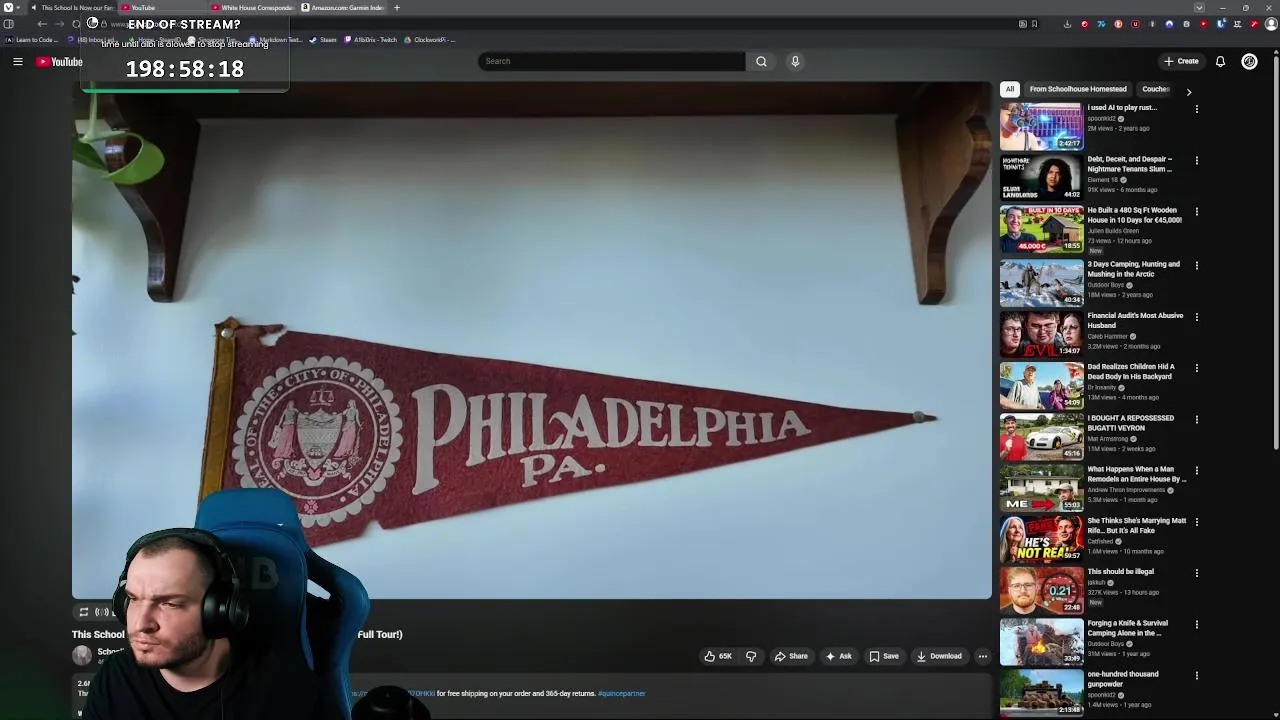Open '3 Days Camping, Hunting and Mushing' title
1280x720 pixels.
tap(1134, 269)
